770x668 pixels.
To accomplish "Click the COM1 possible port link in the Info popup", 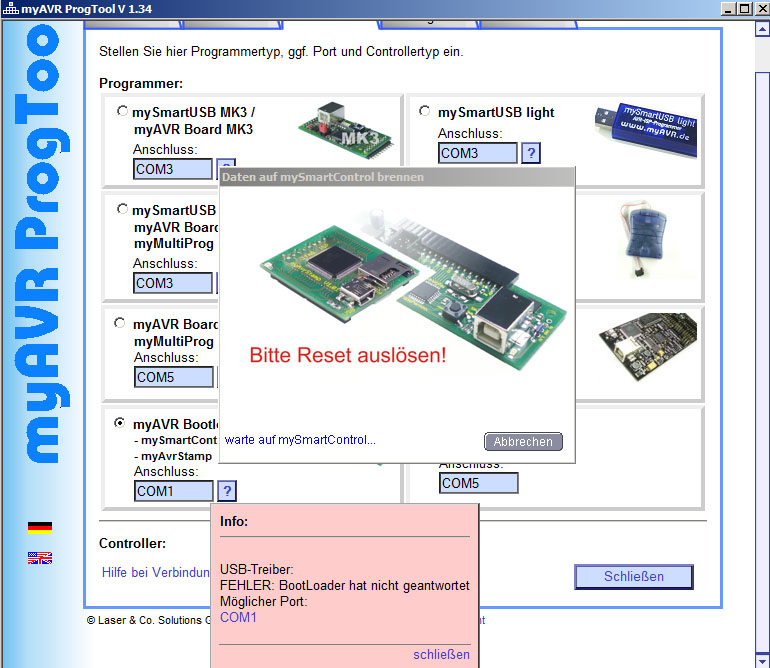I will coord(238,617).
